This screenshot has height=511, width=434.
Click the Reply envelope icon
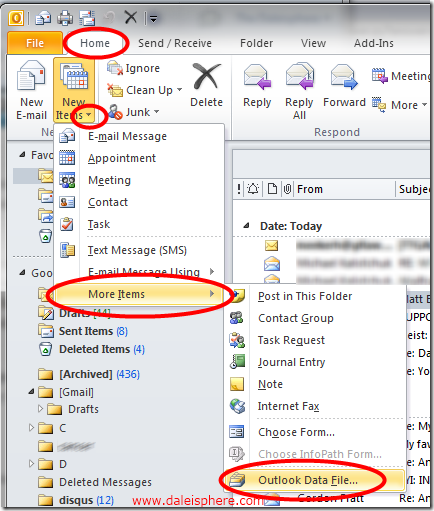pyautogui.click(x=257, y=77)
